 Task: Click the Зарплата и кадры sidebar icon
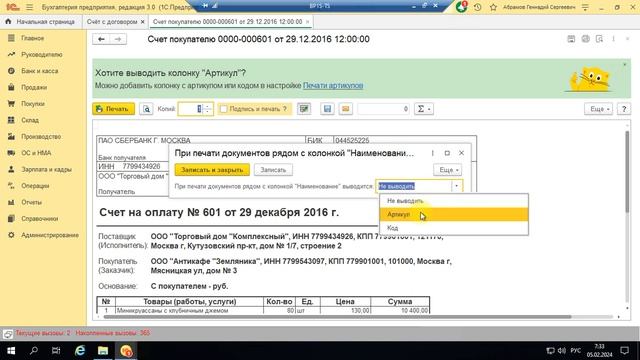[x=11, y=169]
